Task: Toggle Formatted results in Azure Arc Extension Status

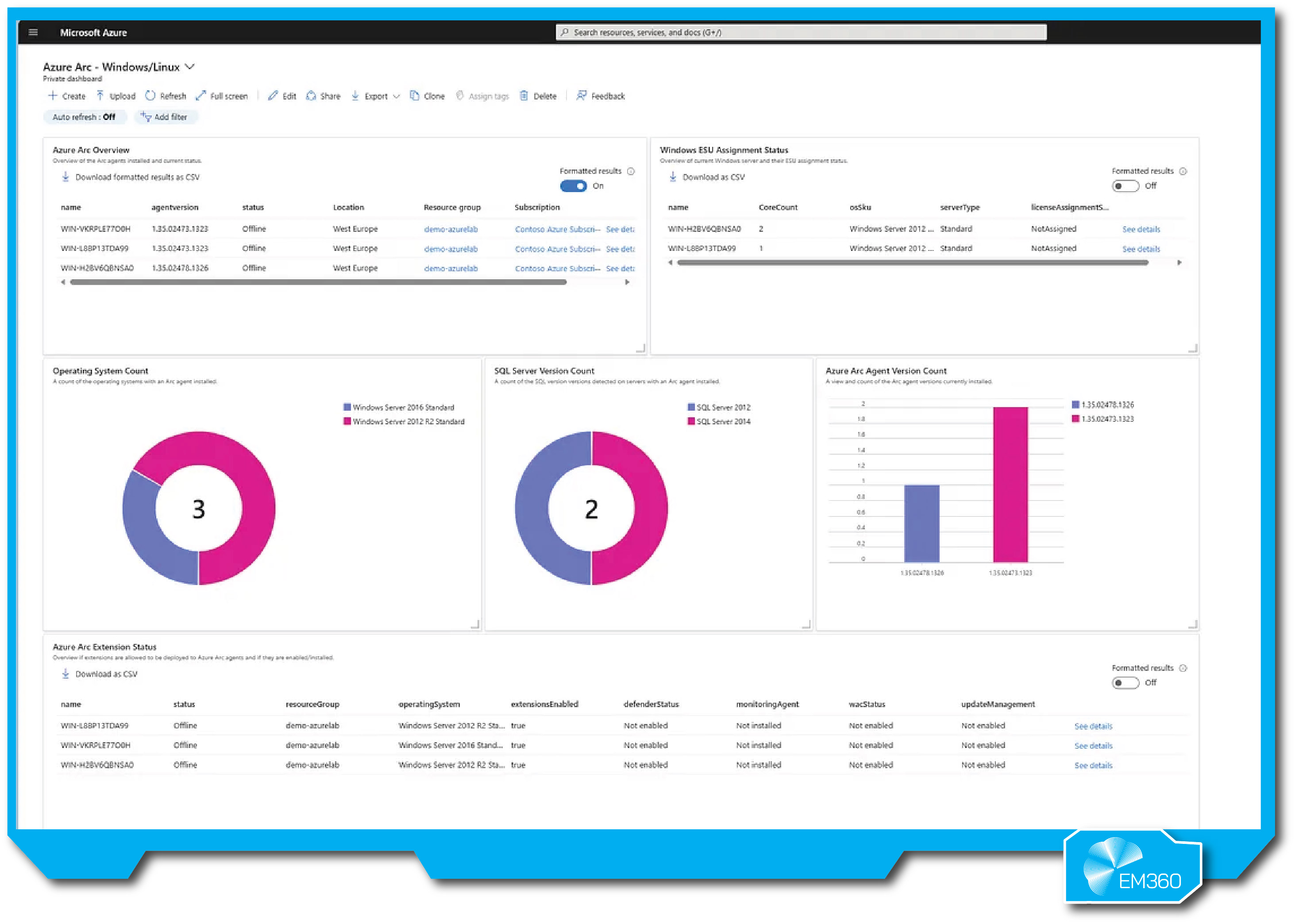Action: (x=1125, y=683)
